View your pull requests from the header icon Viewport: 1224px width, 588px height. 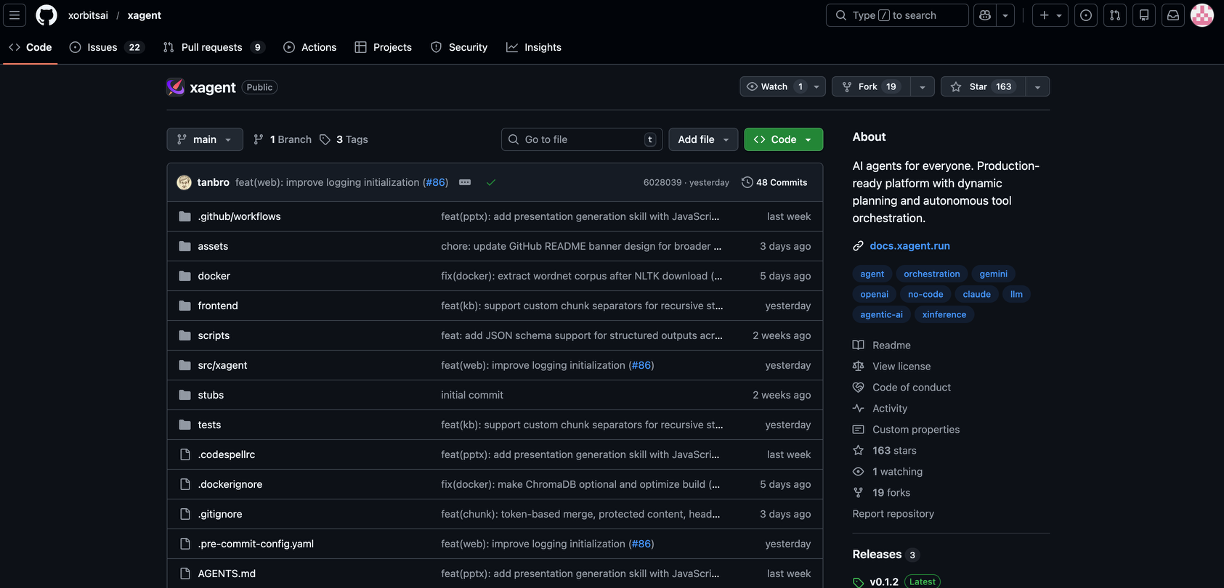1114,15
